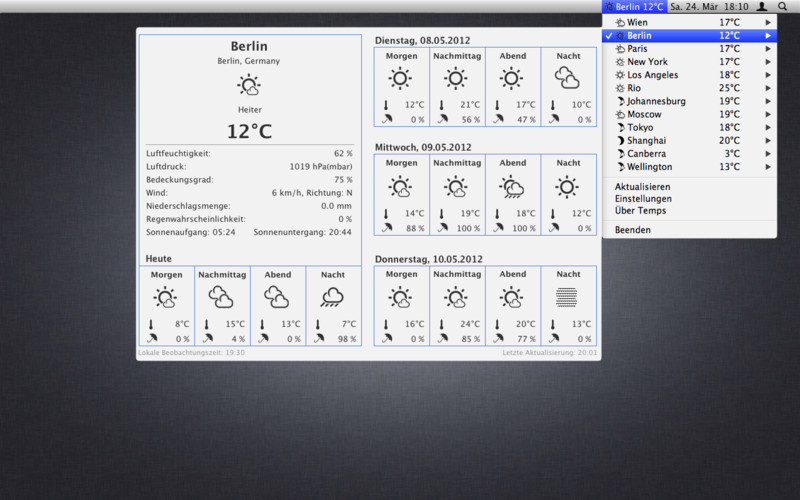Click Mittwoch Abend rainy sun icon
The height and width of the screenshot is (500, 800).
[512, 187]
